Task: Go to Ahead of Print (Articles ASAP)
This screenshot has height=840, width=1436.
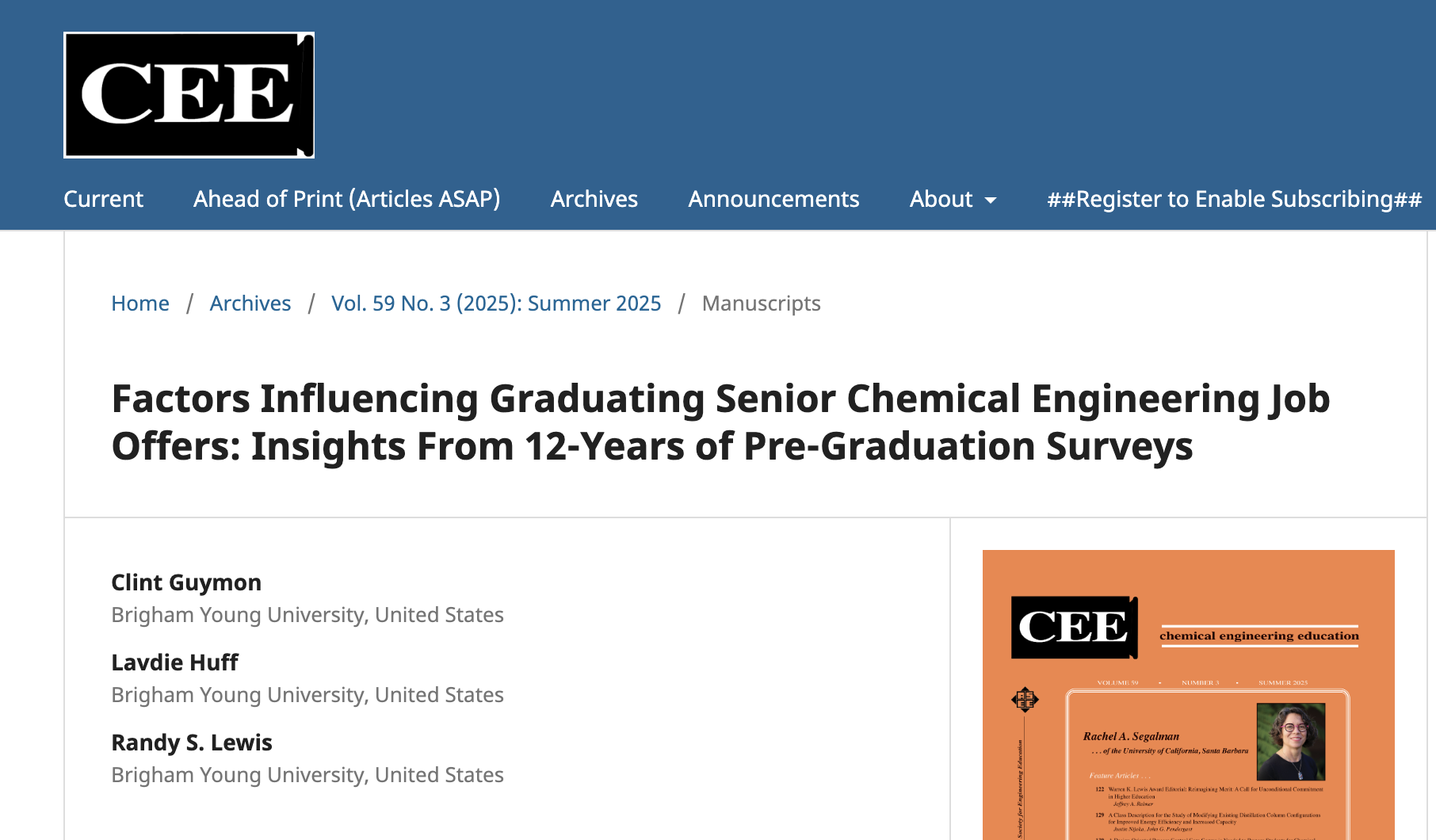Action: pyautogui.click(x=346, y=199)
